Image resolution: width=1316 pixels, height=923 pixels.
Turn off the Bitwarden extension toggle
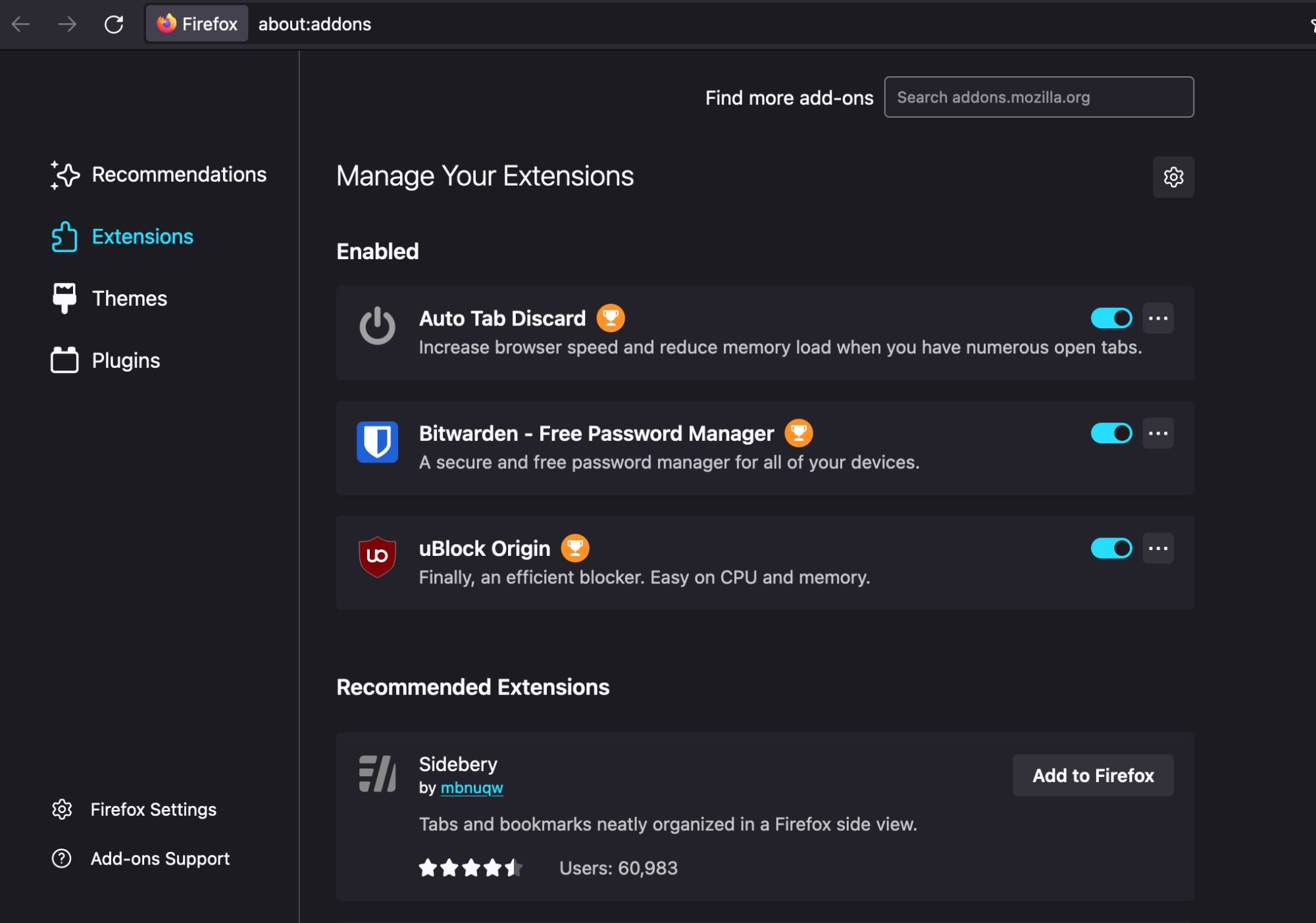point(1111,434)
